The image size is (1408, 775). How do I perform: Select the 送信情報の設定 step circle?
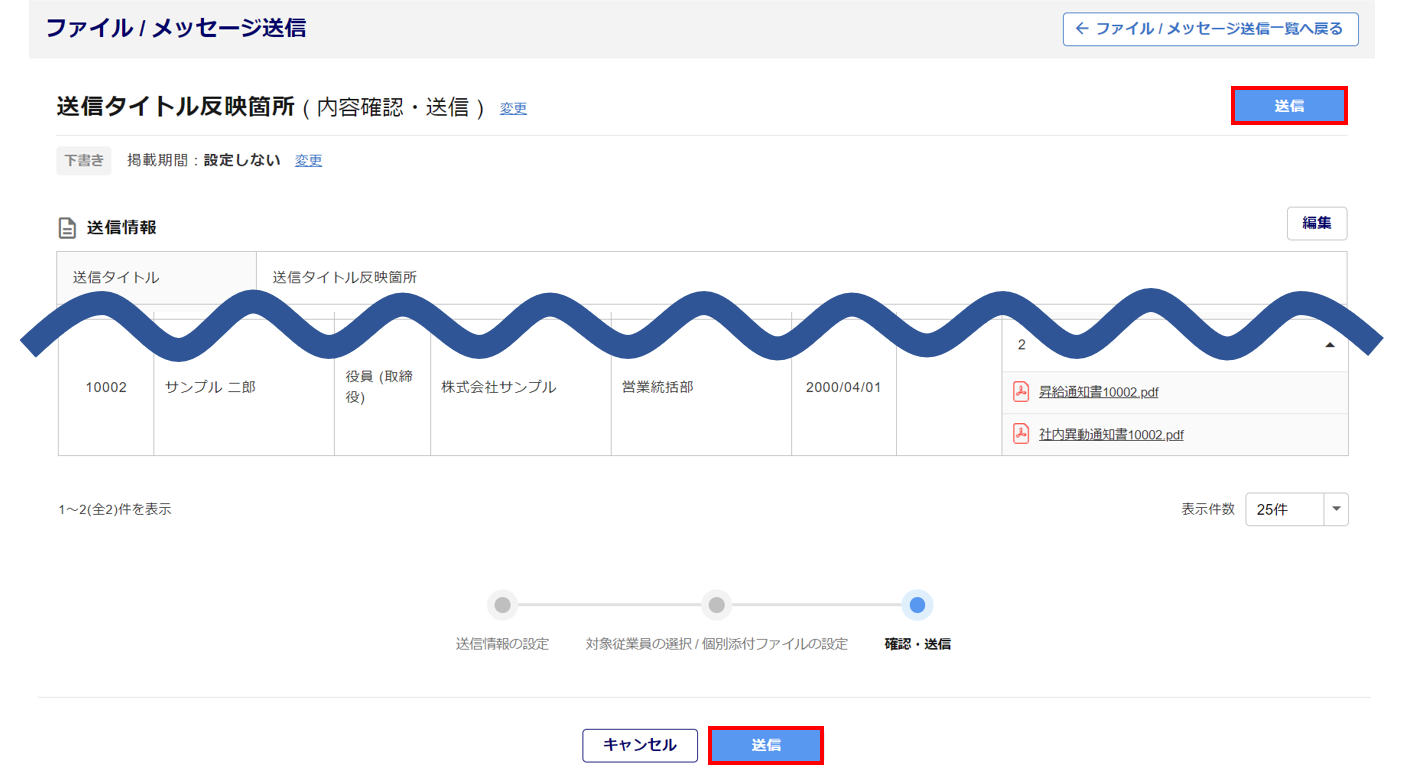click(502, 605)
